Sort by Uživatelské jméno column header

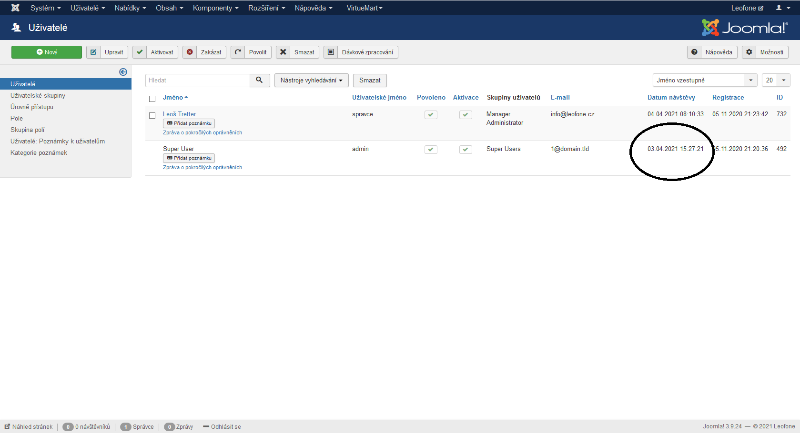[x=379, y=97]
